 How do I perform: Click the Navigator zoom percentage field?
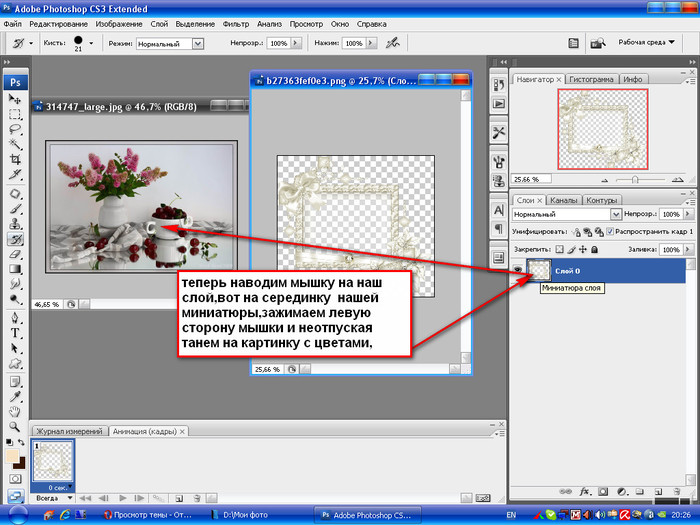click(531, 179)
